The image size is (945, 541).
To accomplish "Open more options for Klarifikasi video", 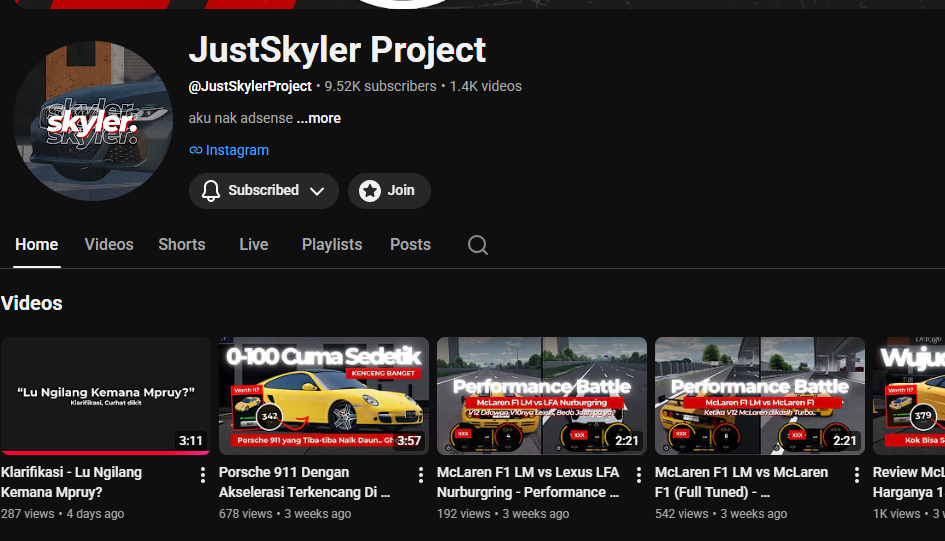I will tap(202, 475).
